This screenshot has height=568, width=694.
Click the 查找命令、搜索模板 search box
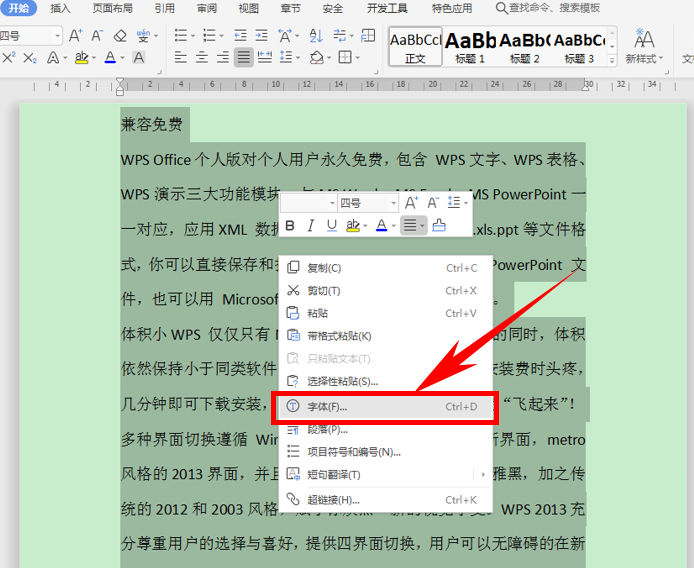pyautogui.click(x=548, y=8)
